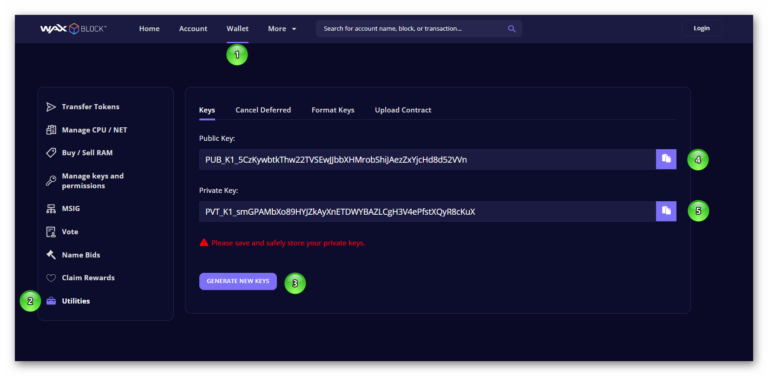This screenshot has width=768, height=376.
Task: Open the Home nav item
Action: (x=149, y=29)
